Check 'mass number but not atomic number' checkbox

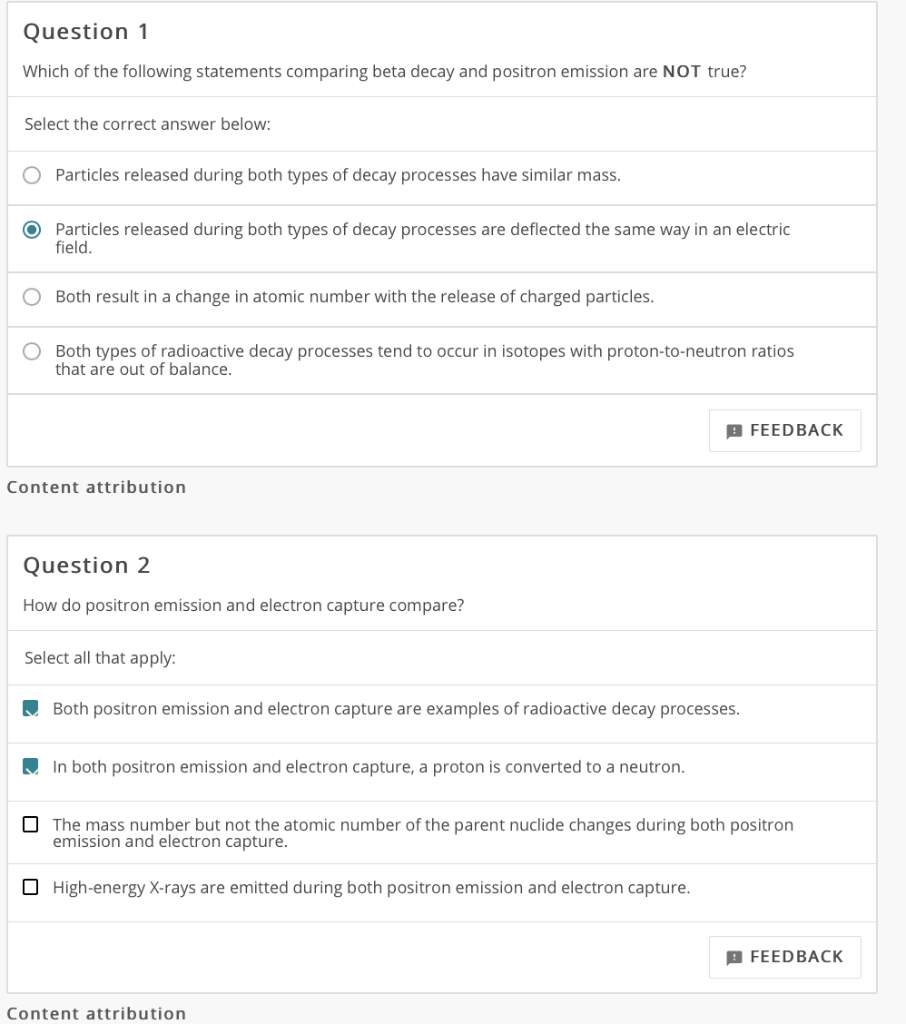pos(31,826)
